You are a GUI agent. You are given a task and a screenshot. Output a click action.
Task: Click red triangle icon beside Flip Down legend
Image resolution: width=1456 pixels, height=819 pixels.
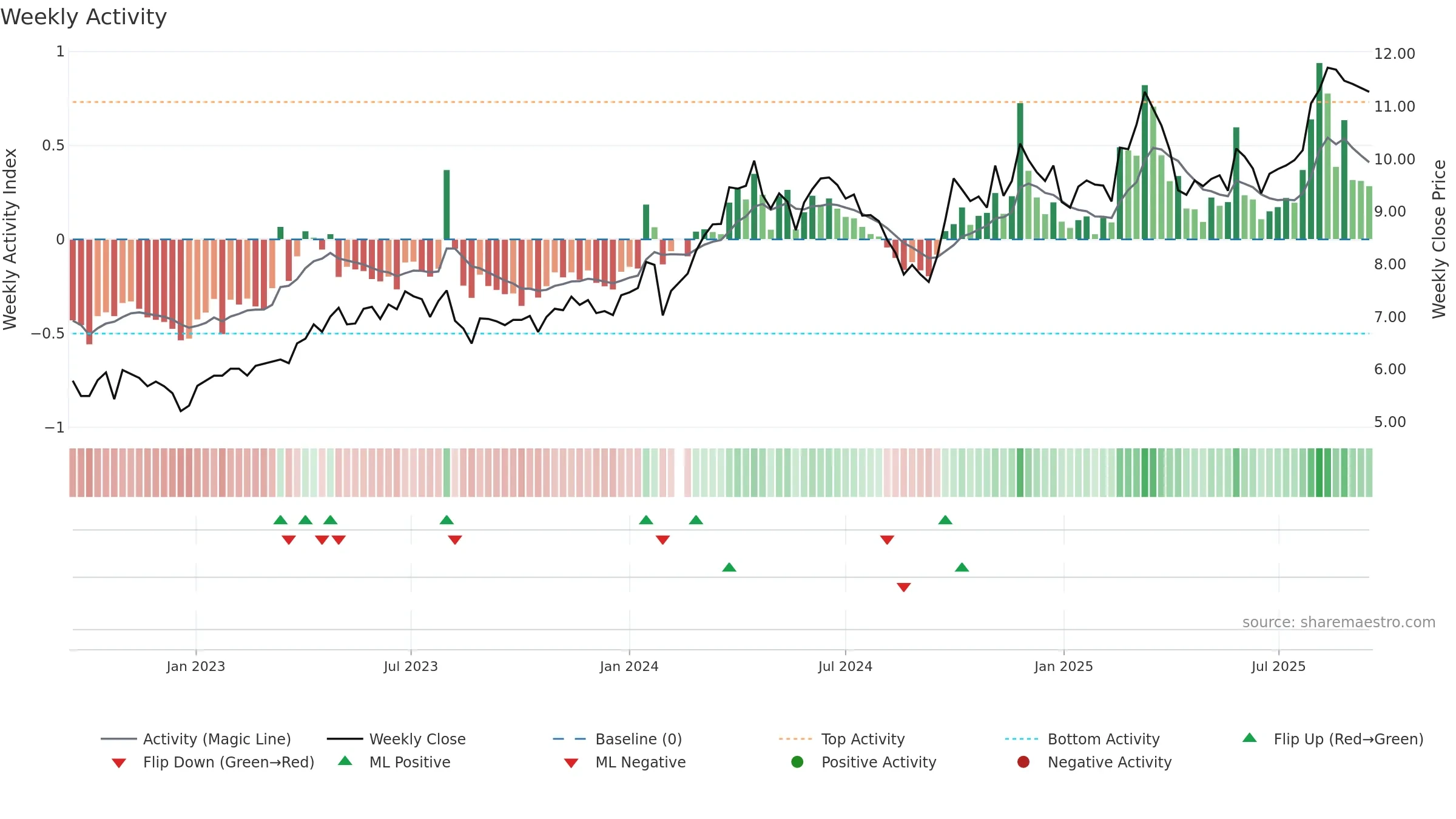pos(119,763)
